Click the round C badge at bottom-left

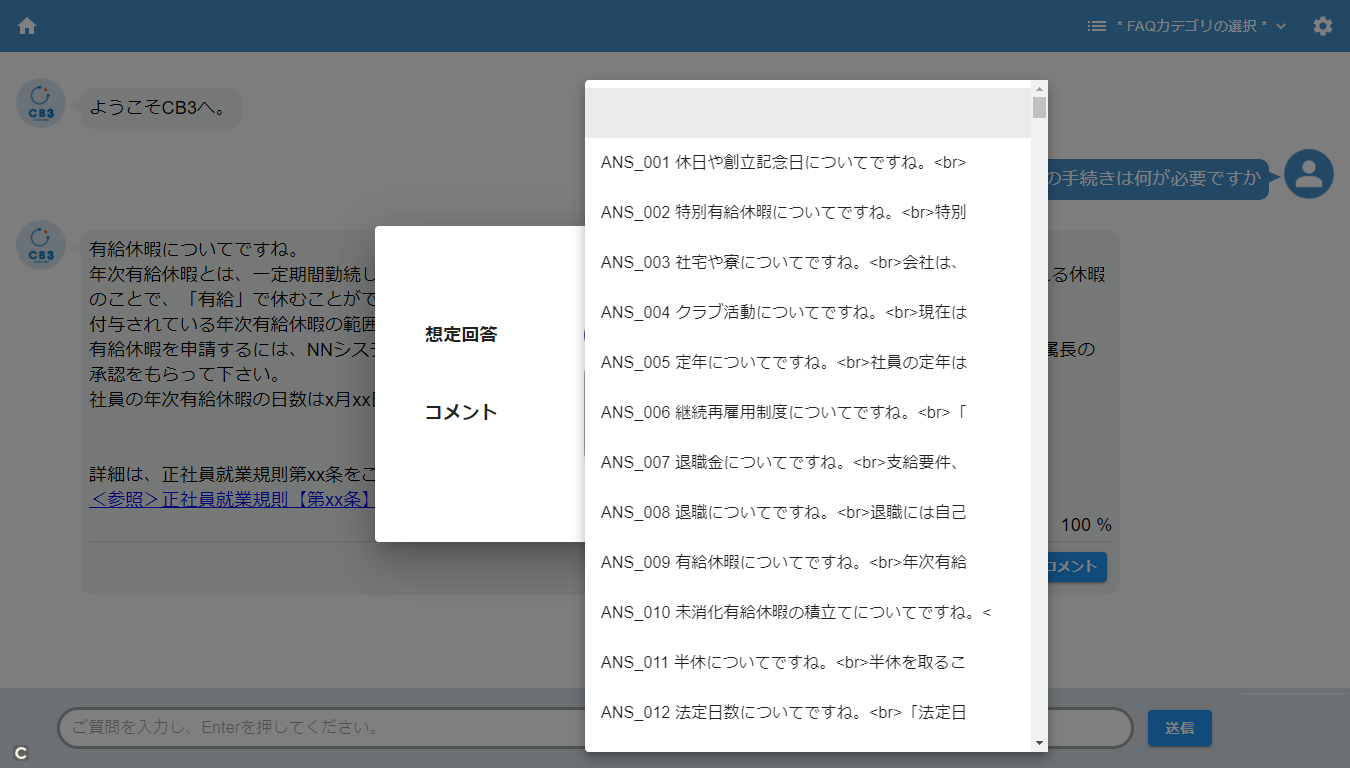click(x=20, y=752)
